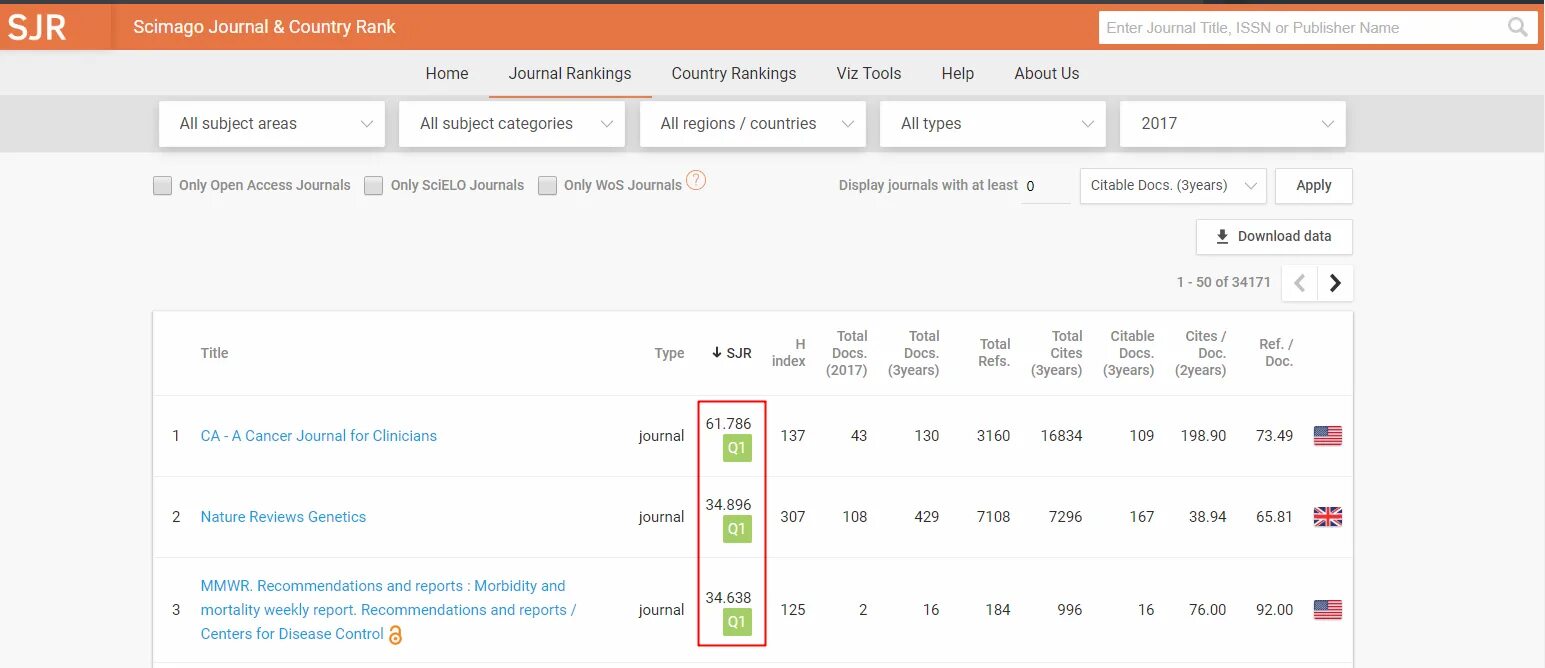1545x668 pixels.
Task: Open the Help menu item
Action: 958,73
